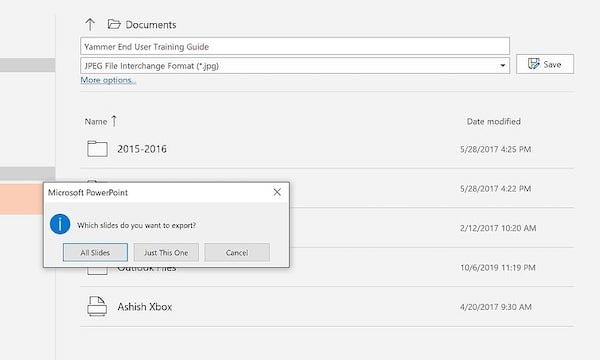The width and height of the screenshot is (600, 360).
Task: Click date 5/28/2017 4:22 PM
Action: coord(496,189)
